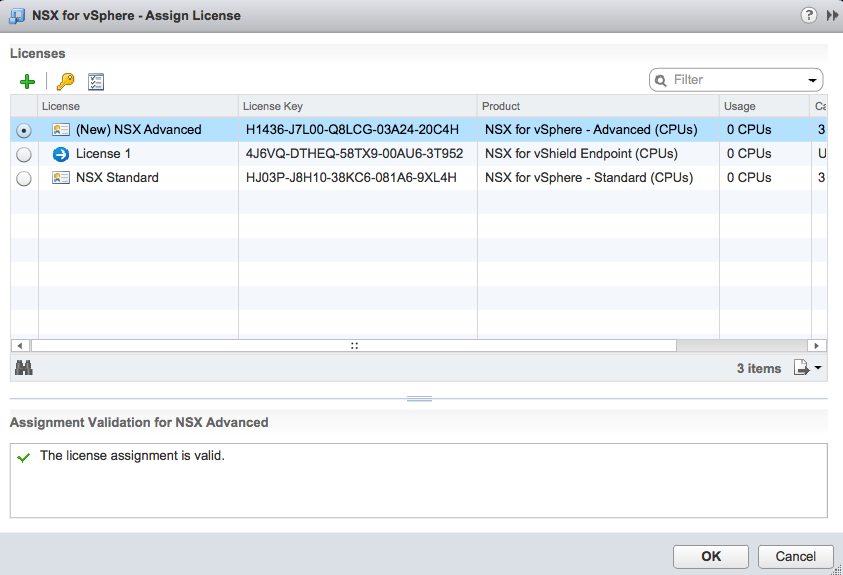Image resolution: width=843 pixels, height=575 pixels.
Task: Sort by the License Key column header
Action: [357, 106]
